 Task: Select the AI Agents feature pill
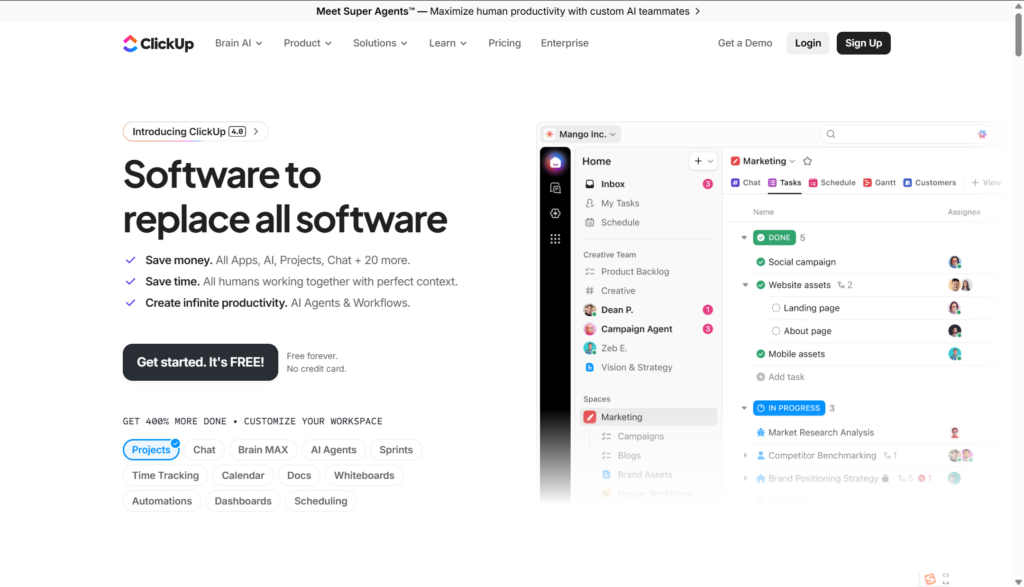coord(333,450)
